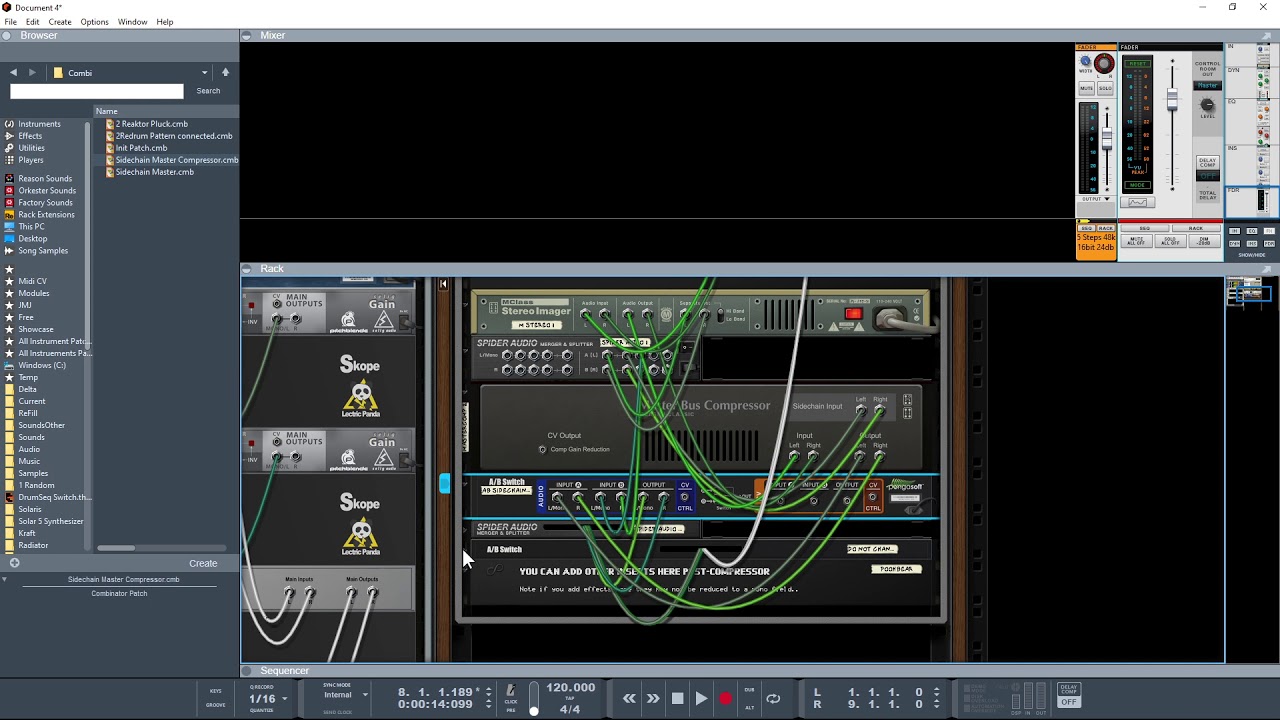Toggle the Loop button in transport
Viewport: 1280px width, 720px height.
coord(773,699)
